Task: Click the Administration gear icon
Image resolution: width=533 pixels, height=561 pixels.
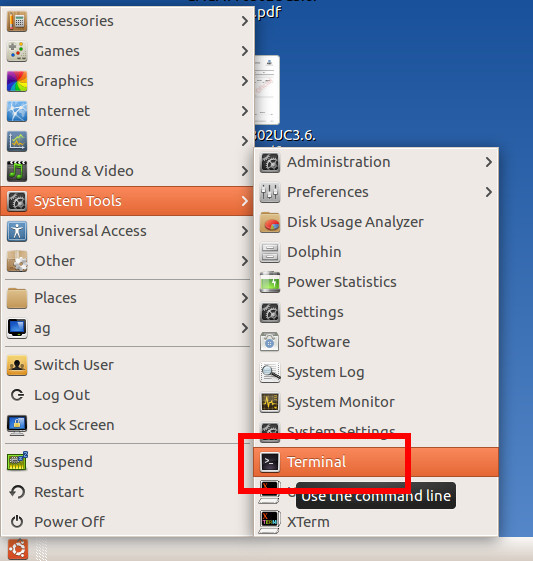Action: pos(269,163)
